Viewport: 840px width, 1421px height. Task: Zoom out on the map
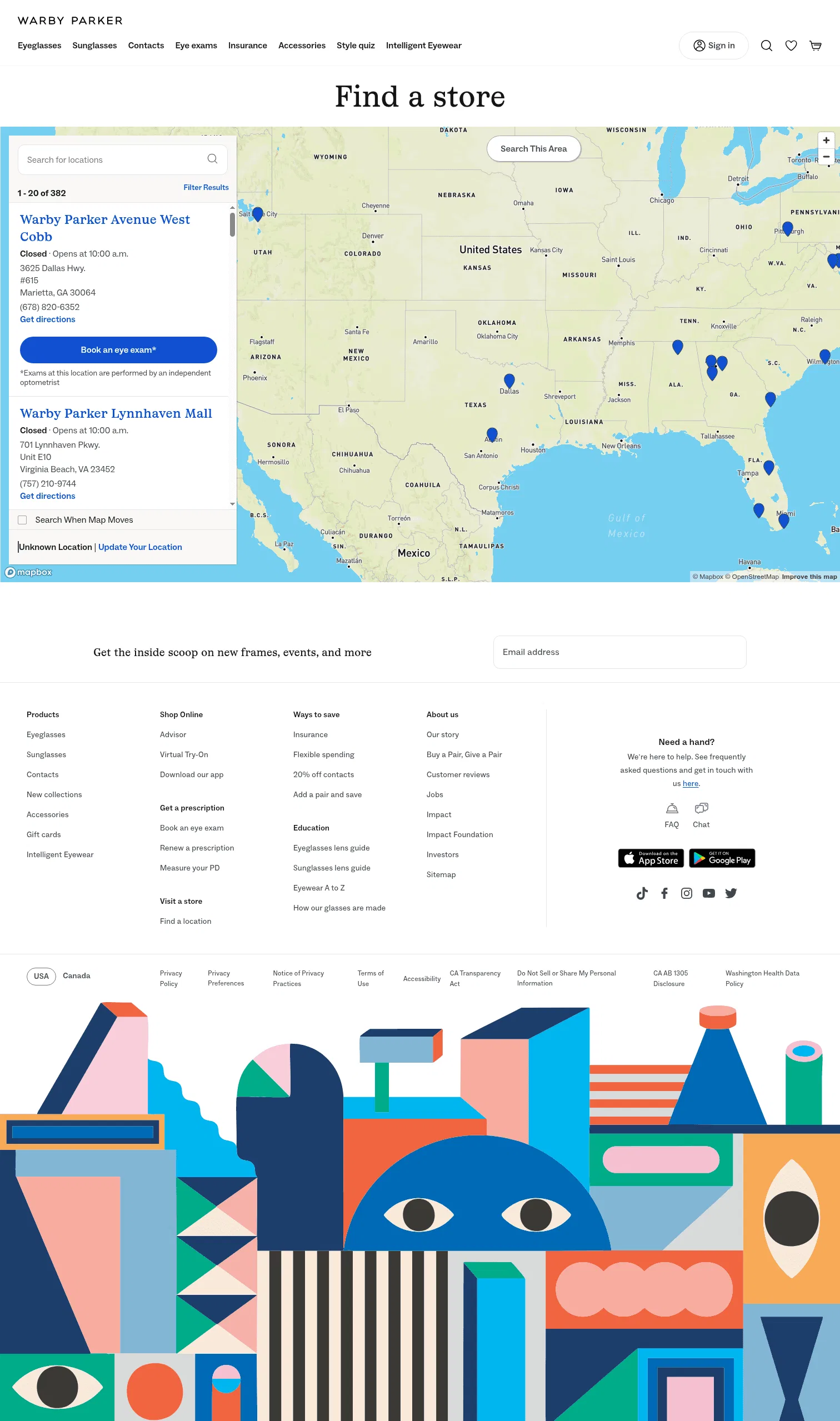coord(826,157)
